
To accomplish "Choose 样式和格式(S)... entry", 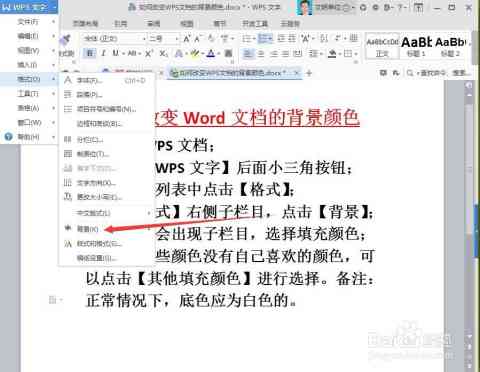I will [x=107, y=244].
